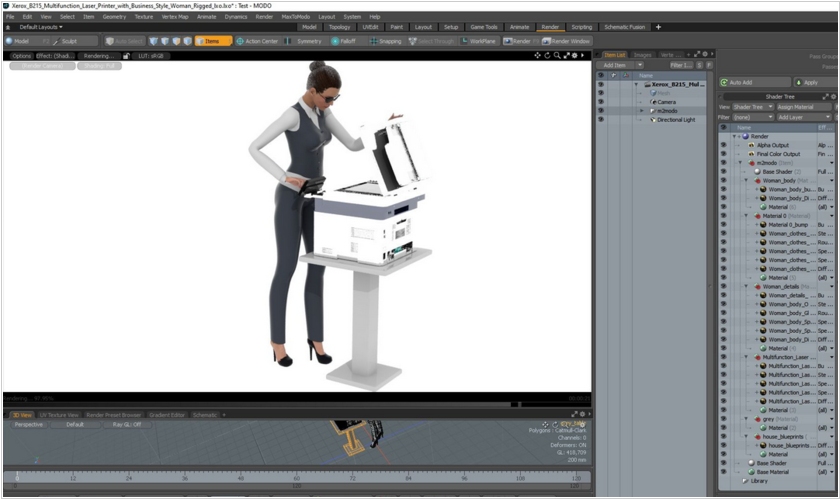Click the Falloff toolbar icon
The width and height of the screenshot is (840, 499).
[343, 41]
